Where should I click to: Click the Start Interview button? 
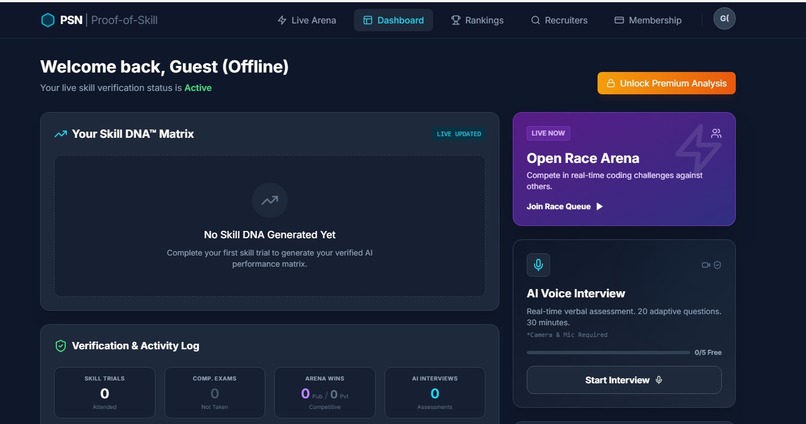point(624,380)
